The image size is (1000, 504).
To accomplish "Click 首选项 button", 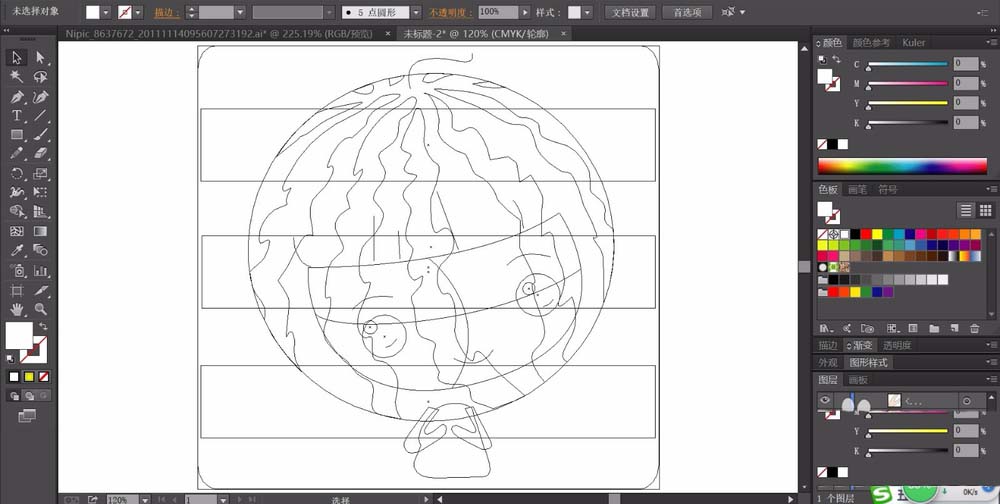I will coord(688,12).
